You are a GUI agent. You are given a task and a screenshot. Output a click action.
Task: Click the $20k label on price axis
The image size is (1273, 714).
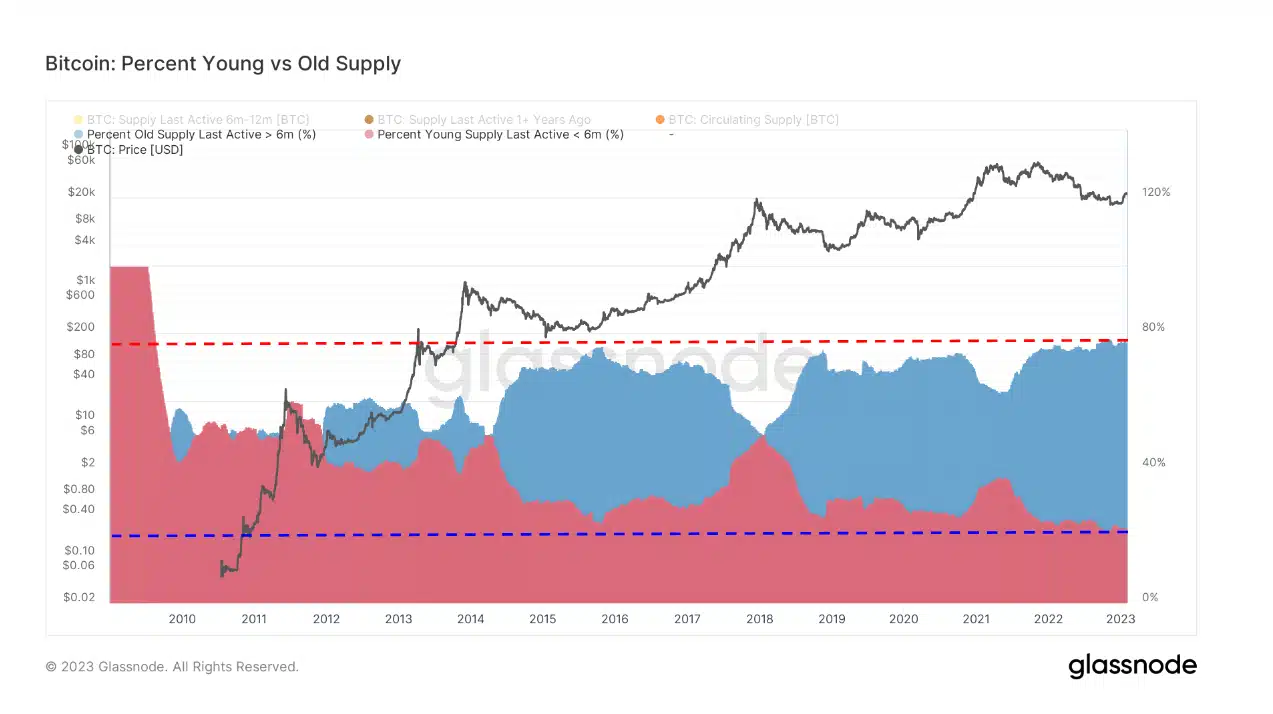[x=80, y=192]
